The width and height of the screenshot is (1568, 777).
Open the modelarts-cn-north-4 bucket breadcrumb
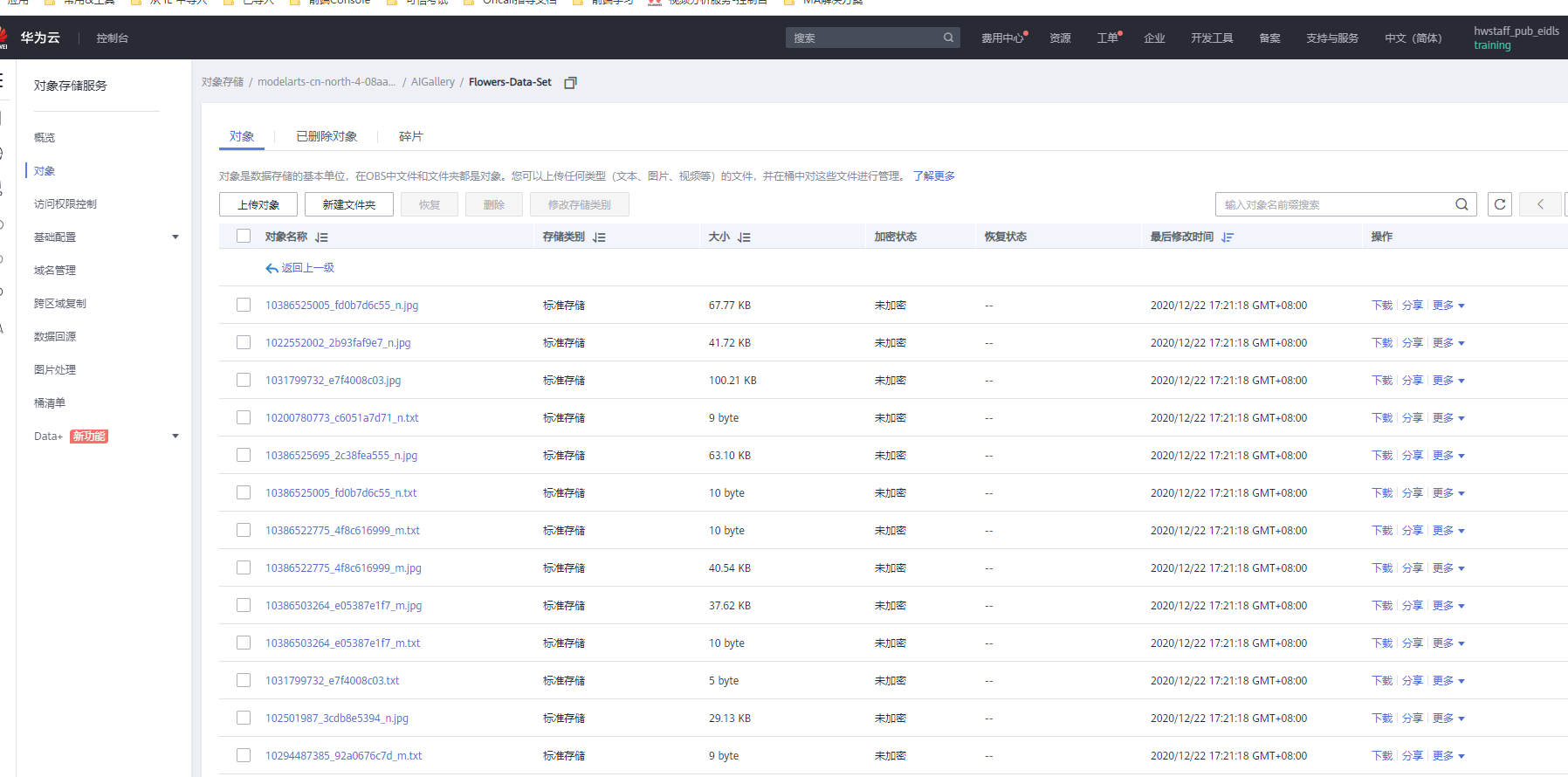327,82
